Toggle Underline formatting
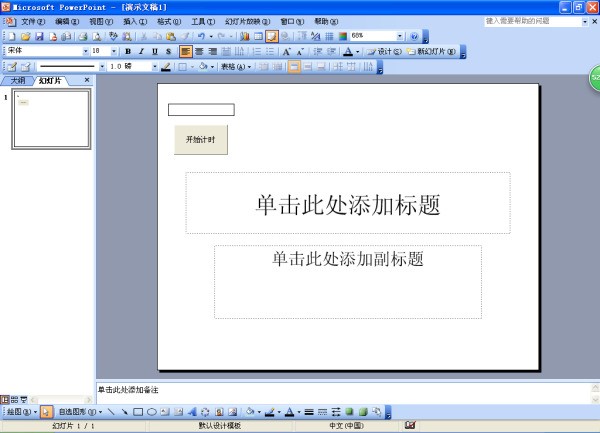The width and height of the screenshot is (600, 433). pyautogui.click(x=154, y=51)
